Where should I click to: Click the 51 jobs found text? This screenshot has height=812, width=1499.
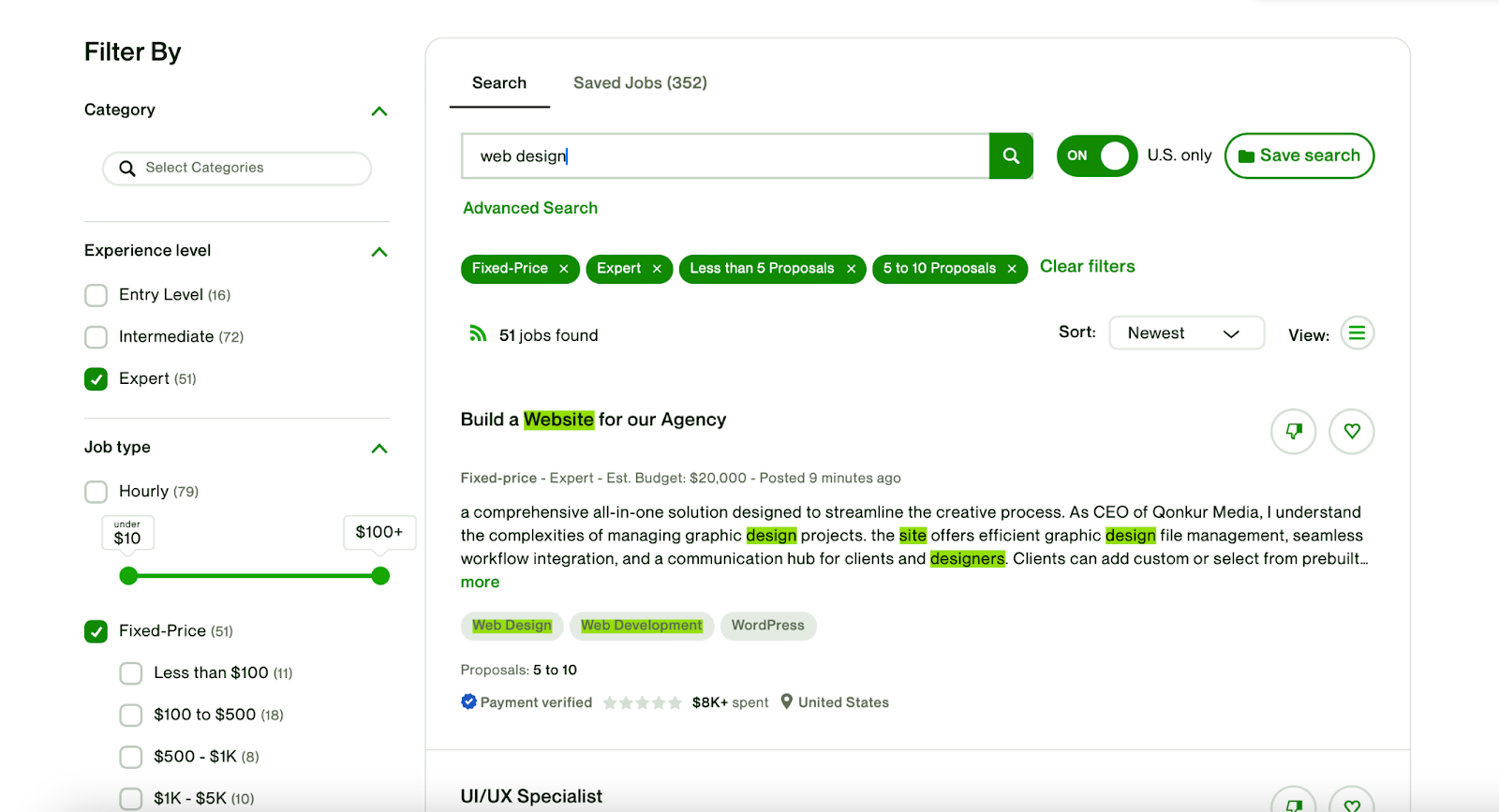tap(548, 335)
